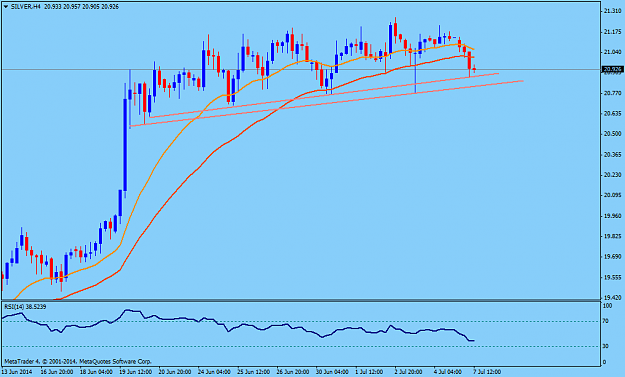Click the 16 Jun 20:00 time label
This screenshot has height=377, width=625.
point(57,372)
